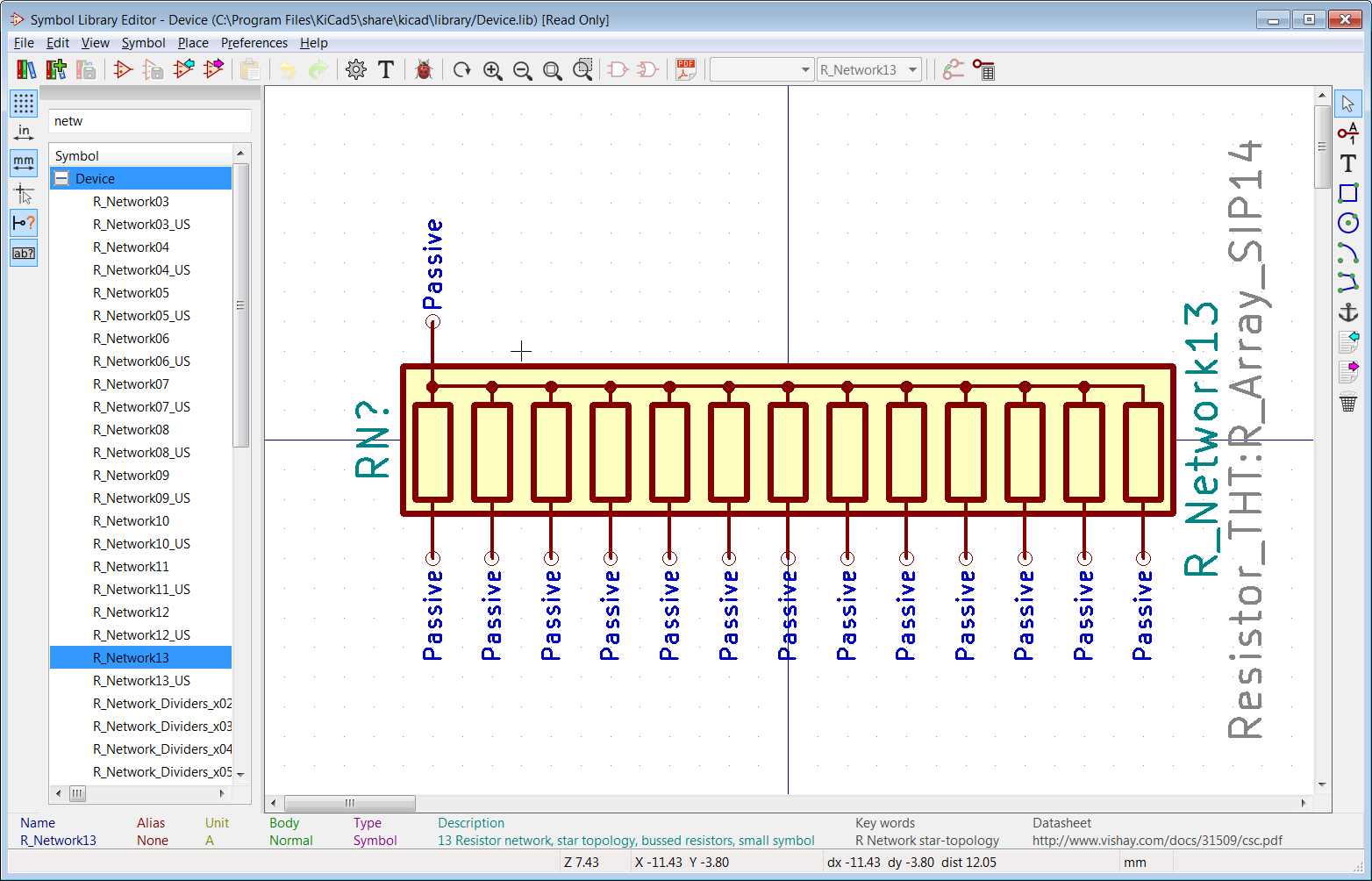
Task: Select the rectangle drawing tool
Action: click(x=1348, y=194)
